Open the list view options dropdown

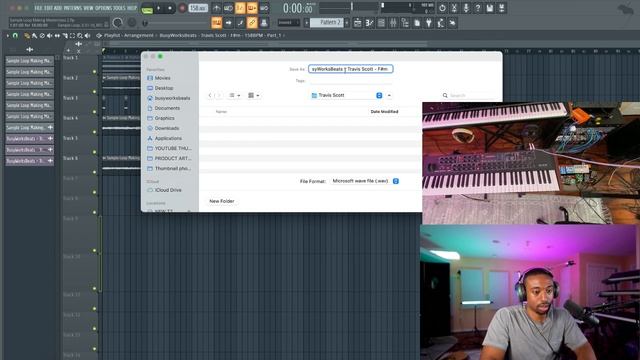point(234,95)
